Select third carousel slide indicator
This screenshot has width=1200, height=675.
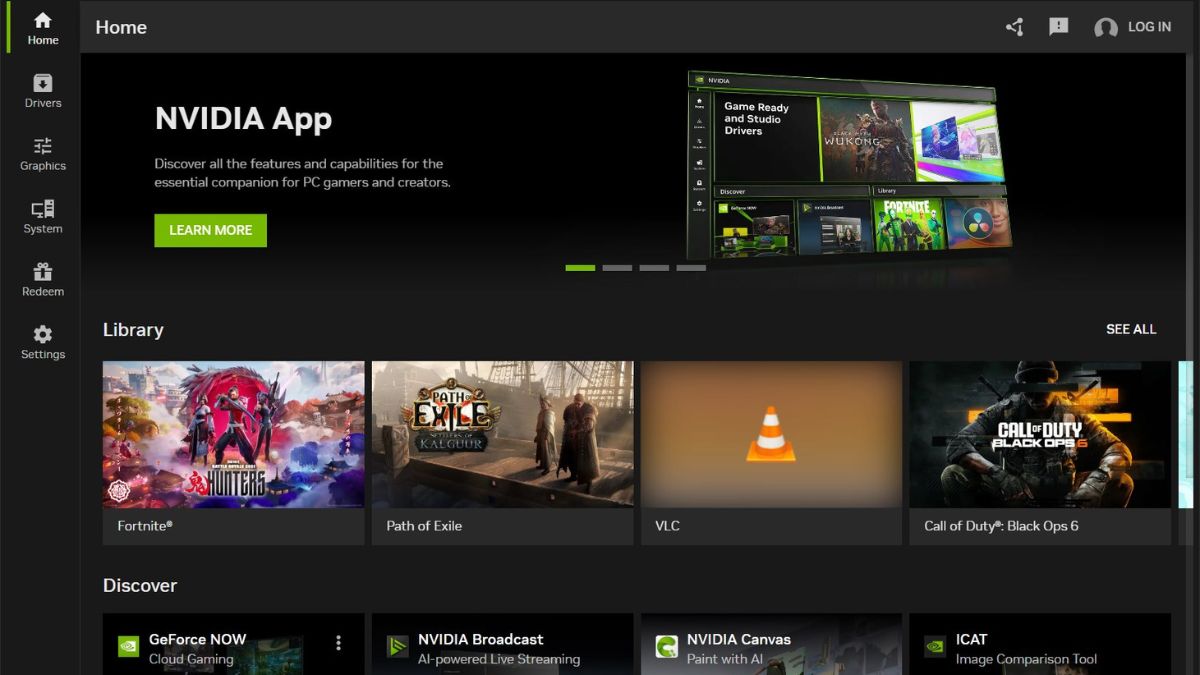(654, 268)
